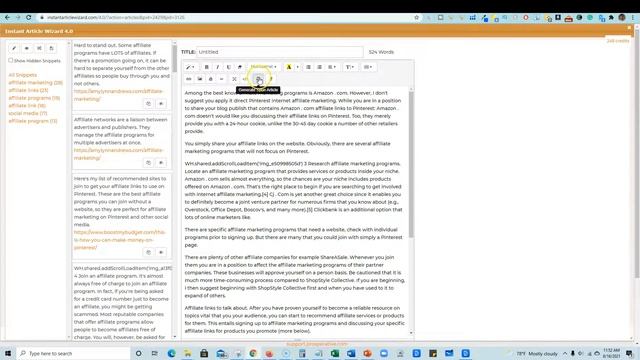The width and height of the screenshot is (640, 360).
Task: Open the font family dropdown
Action: 263,67
